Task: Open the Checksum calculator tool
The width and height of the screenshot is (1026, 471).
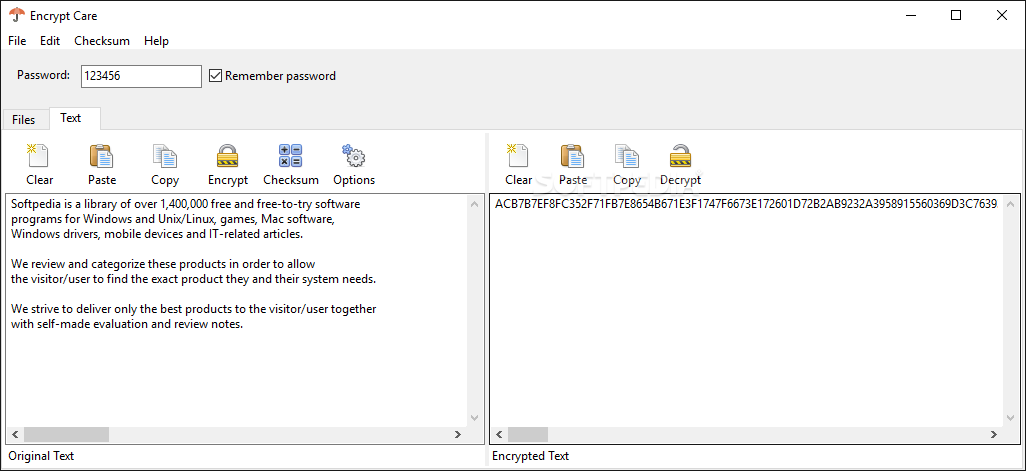Action: pos(291,166)
